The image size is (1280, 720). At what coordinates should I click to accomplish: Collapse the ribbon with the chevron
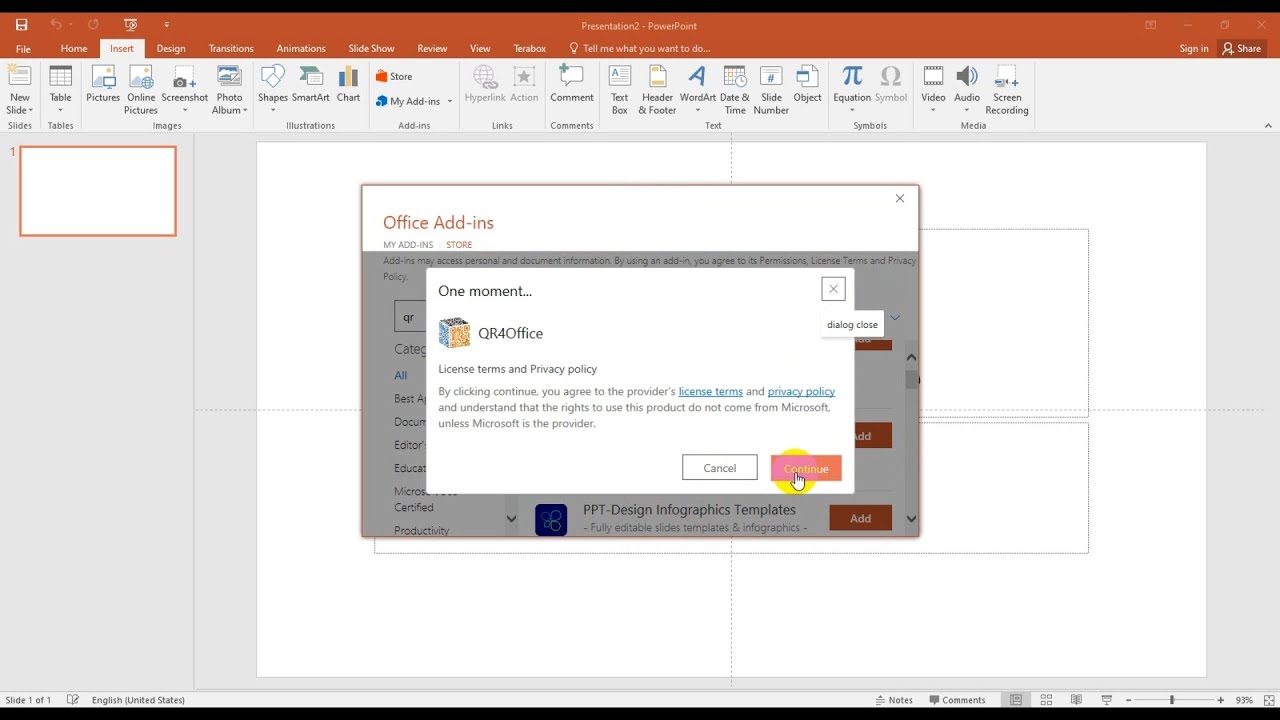tap(1268, 126)
